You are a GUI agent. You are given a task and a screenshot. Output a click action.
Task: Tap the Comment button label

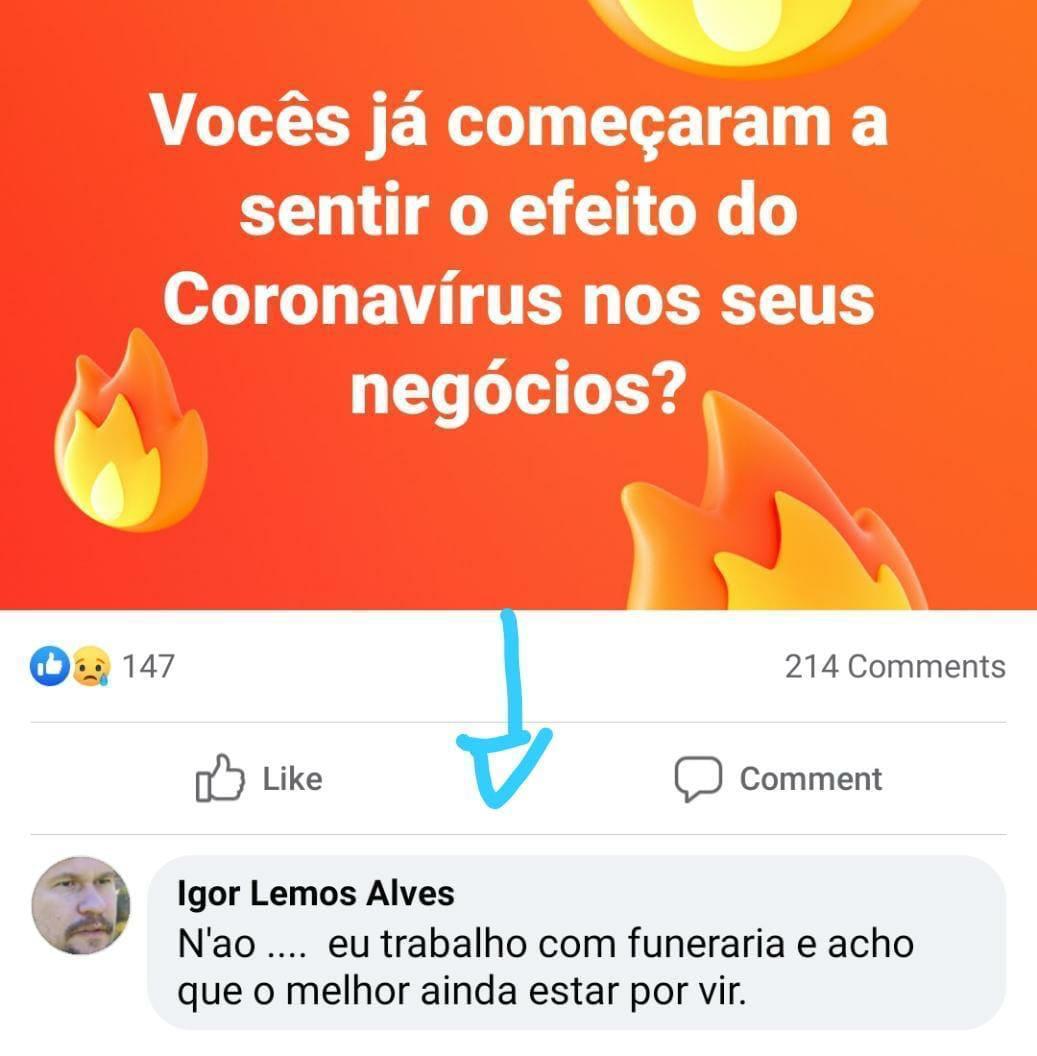pyautogui.click(x=811, y=779)
